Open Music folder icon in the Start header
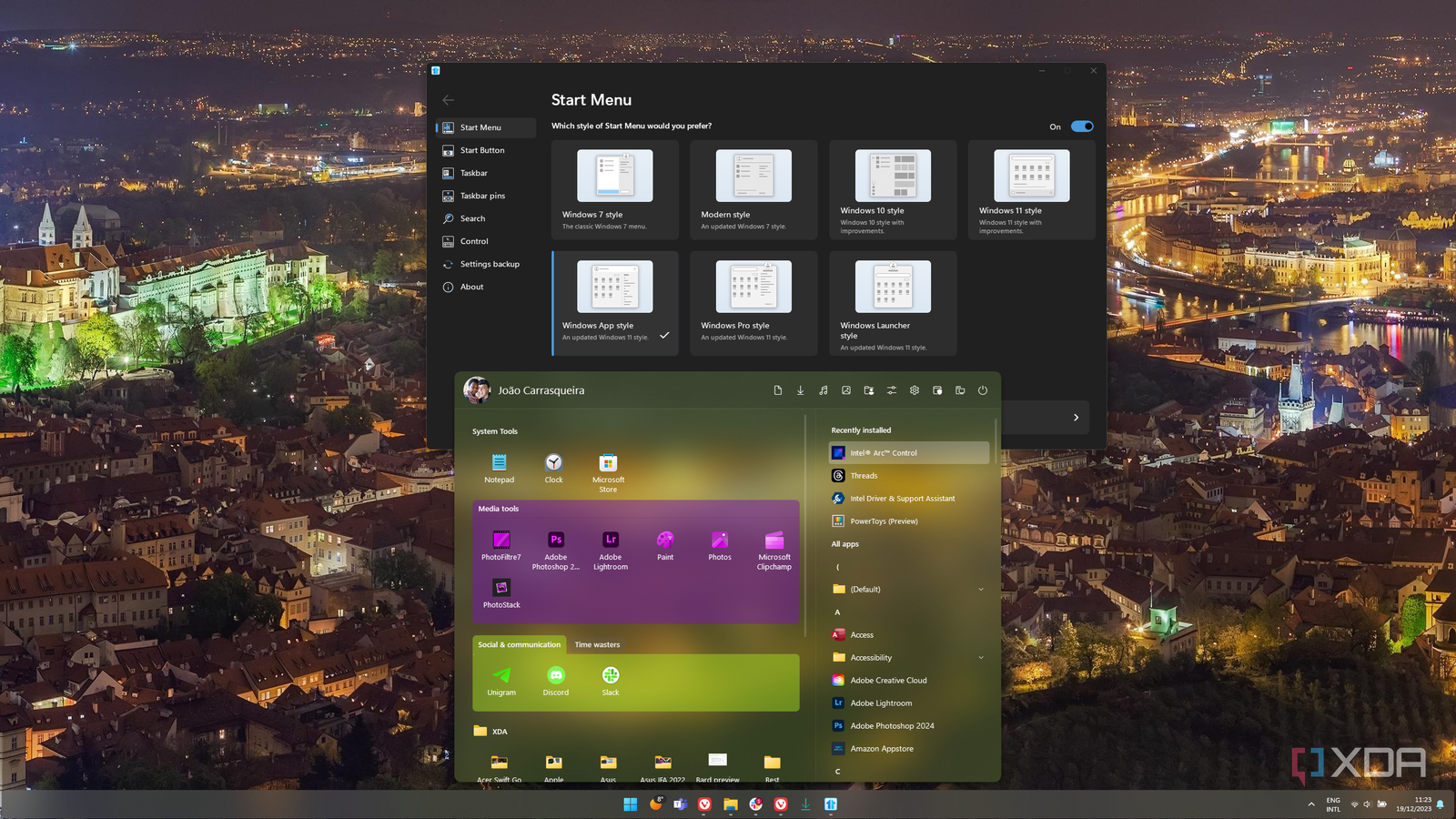1456x819 pixels. 823,390
